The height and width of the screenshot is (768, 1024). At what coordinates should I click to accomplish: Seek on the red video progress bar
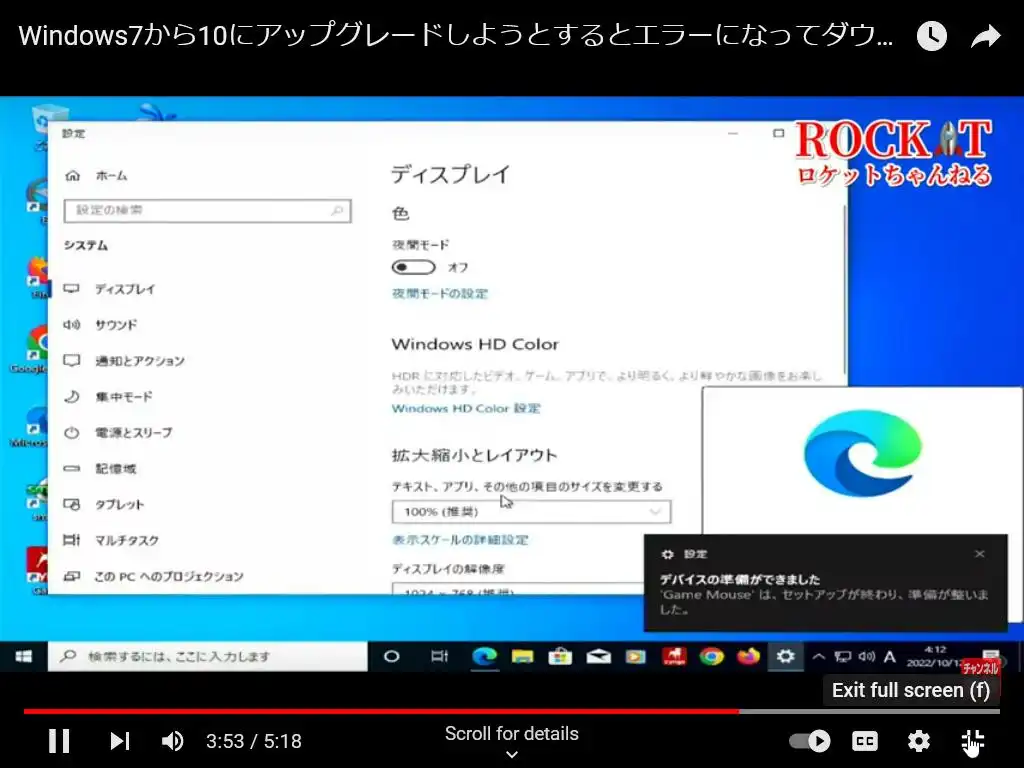381,711
